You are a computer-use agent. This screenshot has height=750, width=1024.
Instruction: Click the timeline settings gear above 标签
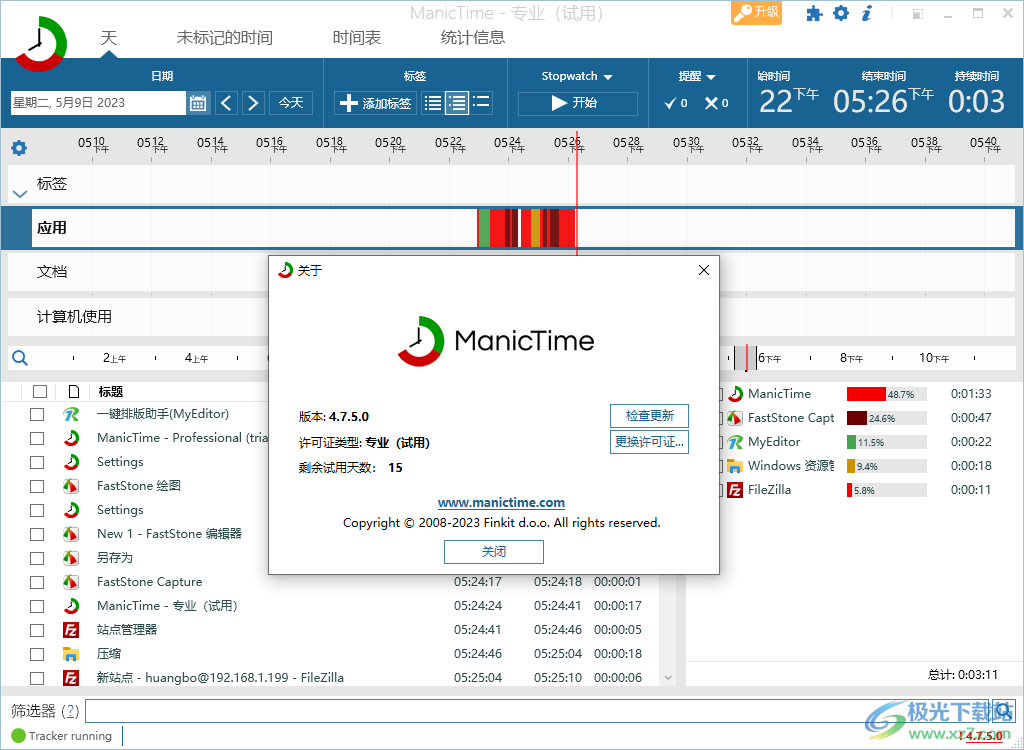point(18,146)
